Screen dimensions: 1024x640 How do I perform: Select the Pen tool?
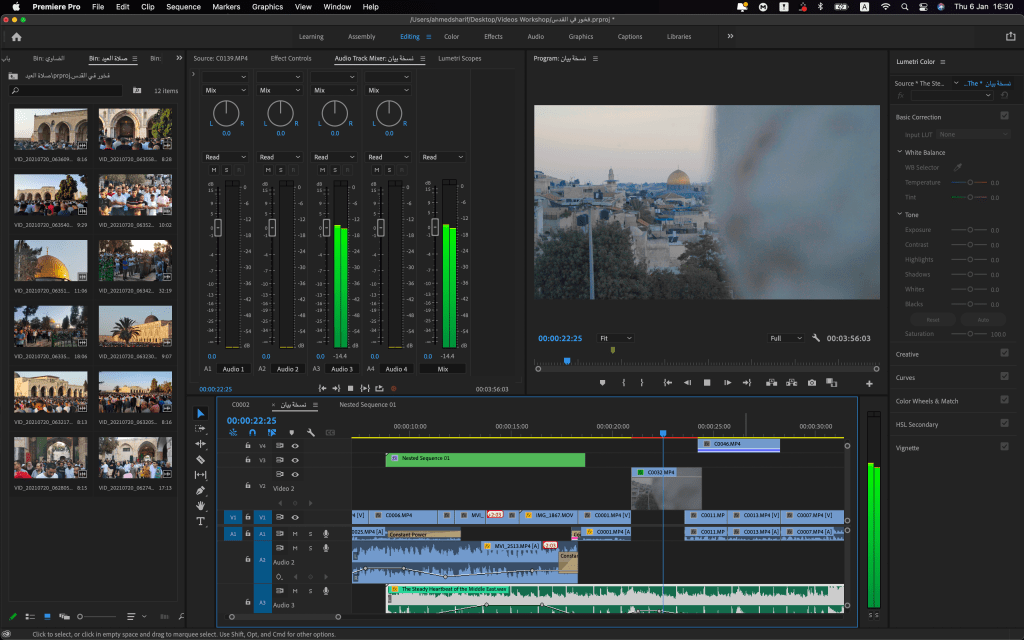pos(200,490)
